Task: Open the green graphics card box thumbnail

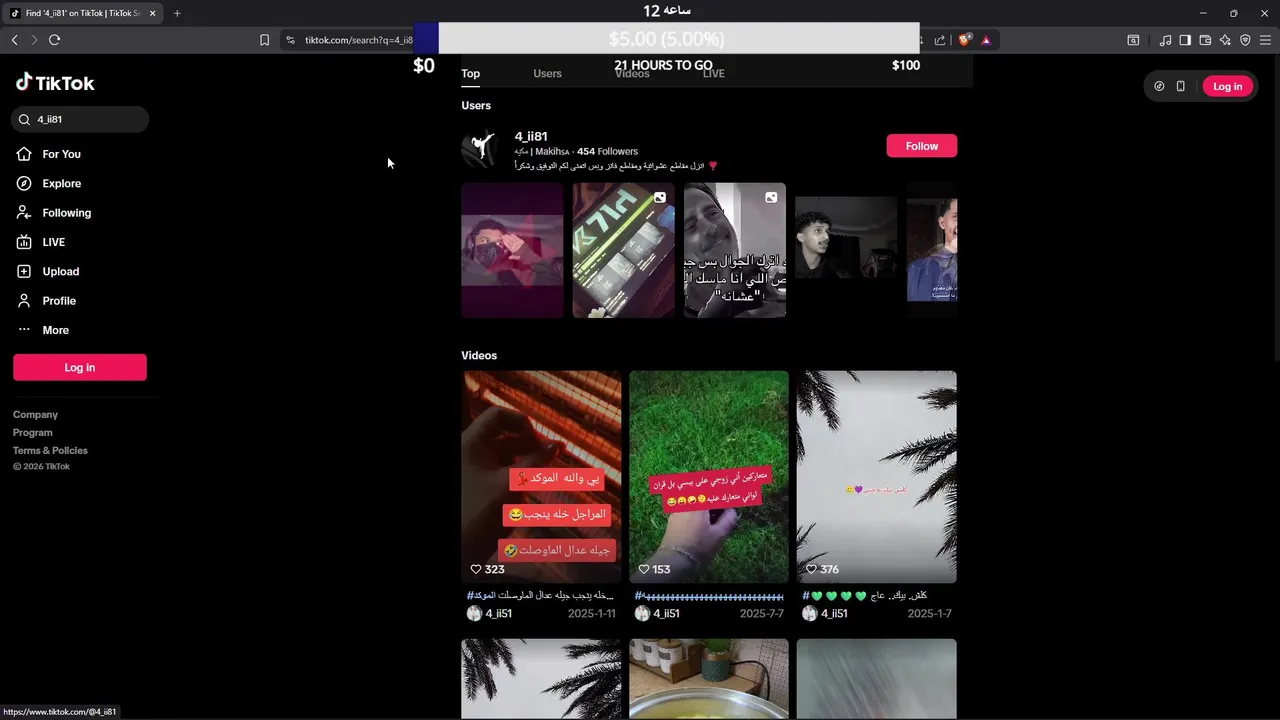Action: [x=623, y=250]
